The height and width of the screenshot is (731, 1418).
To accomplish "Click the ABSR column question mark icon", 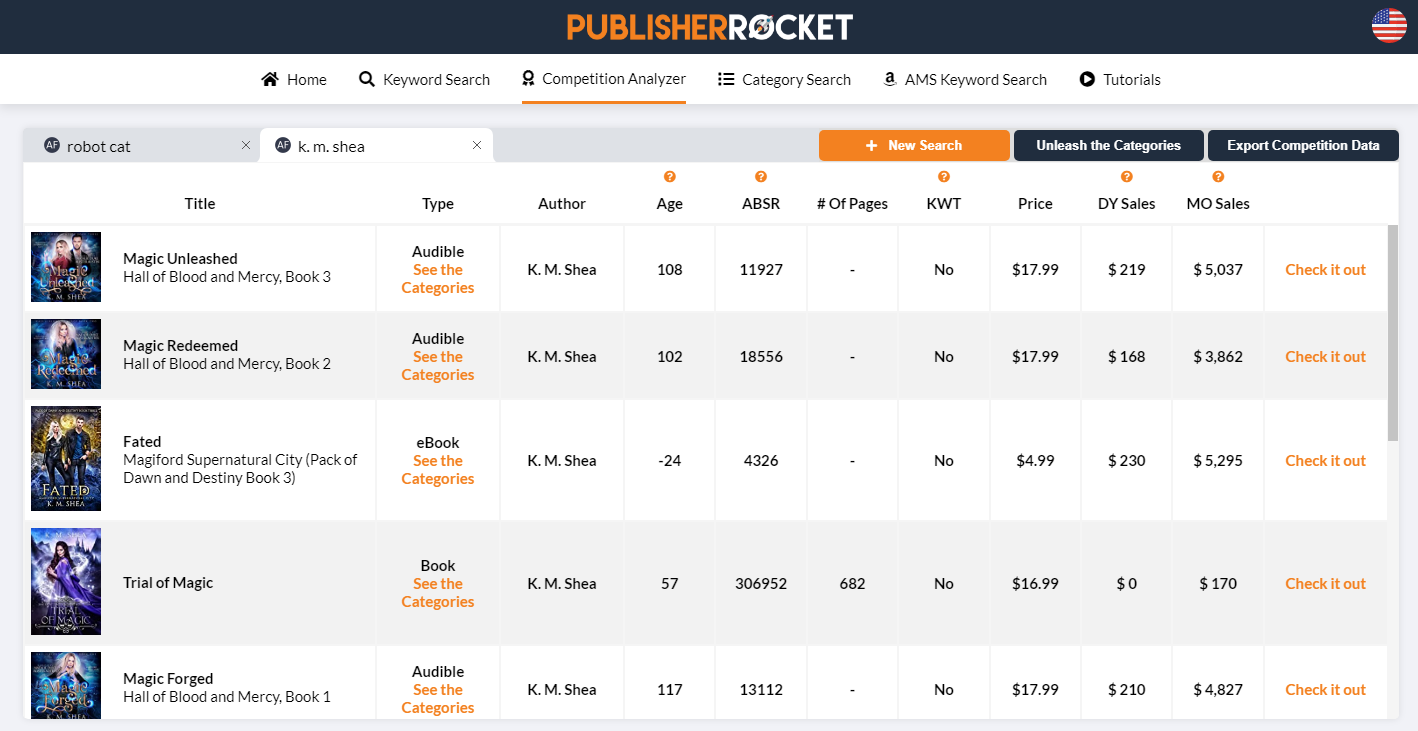I will [761, 176].
